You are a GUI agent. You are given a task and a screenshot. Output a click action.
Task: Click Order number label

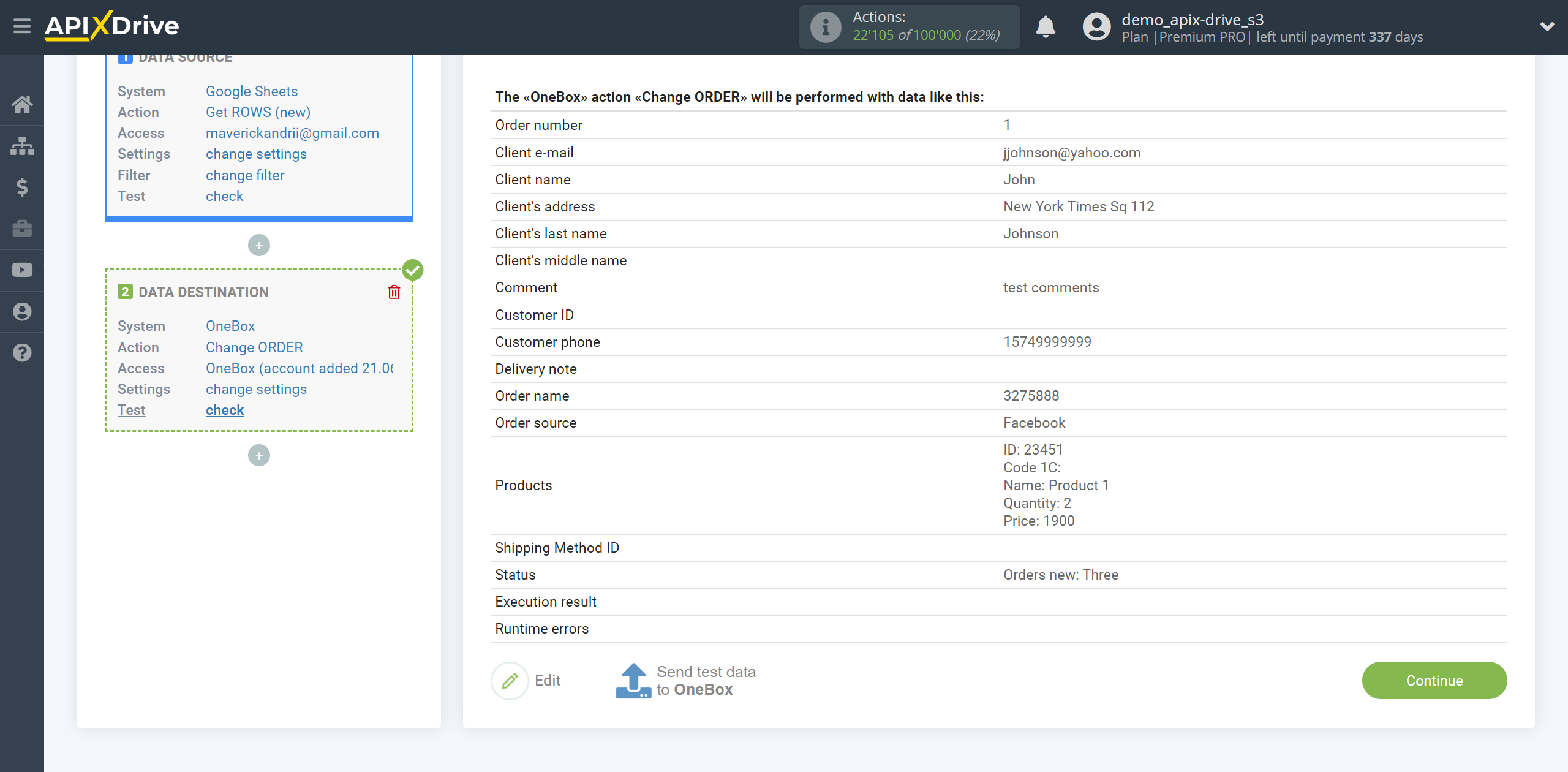pyautogui.click(x=538, y=125)
